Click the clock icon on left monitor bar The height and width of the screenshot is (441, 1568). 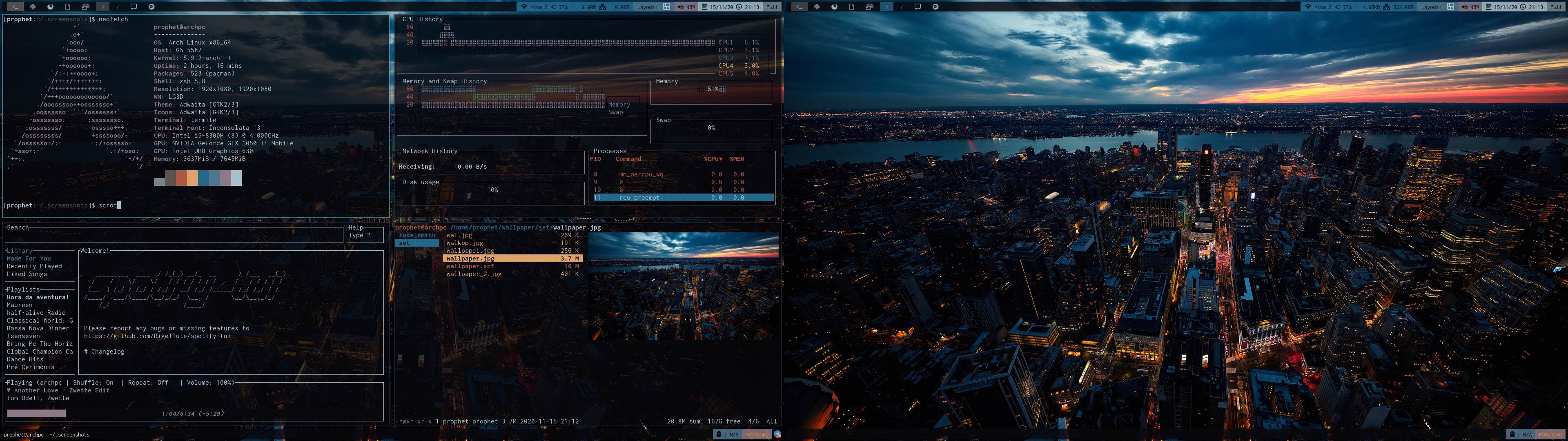(x=739, y=7)
